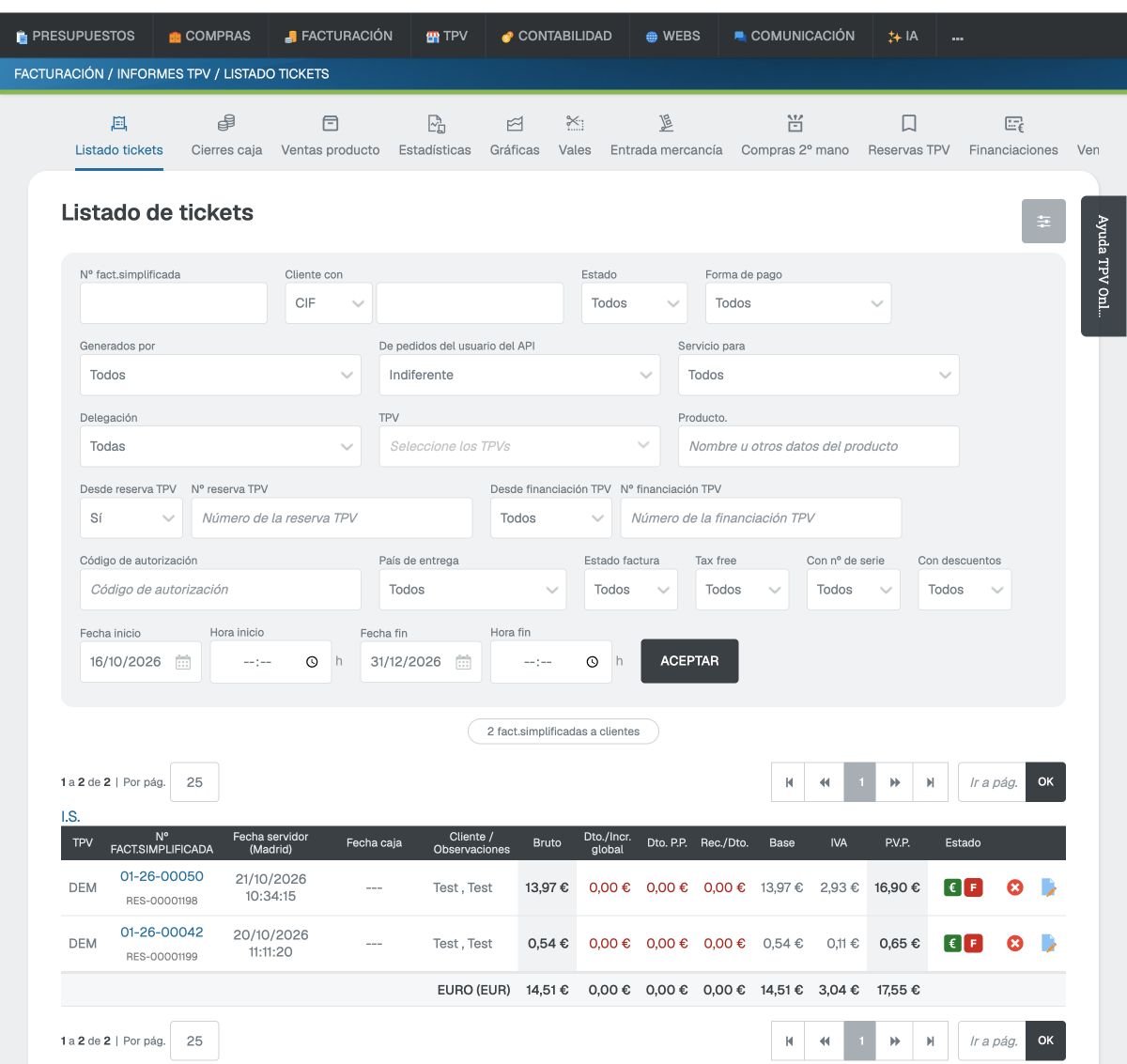Viewport: 1127px width, 1064px height.
Task: Open Delegación dropdown
Action: click(221, 446)
